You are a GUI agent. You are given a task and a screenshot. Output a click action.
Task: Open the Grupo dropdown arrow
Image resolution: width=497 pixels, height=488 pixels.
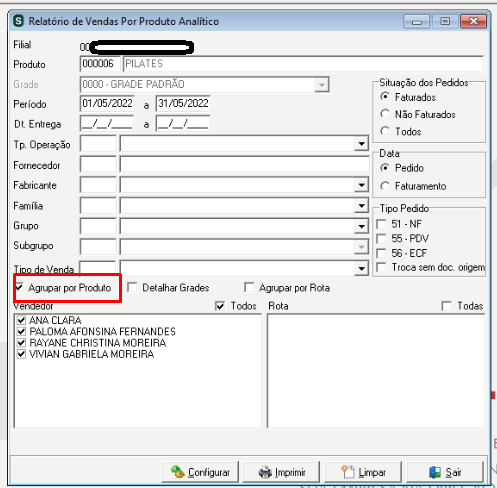tap(361, 226)
